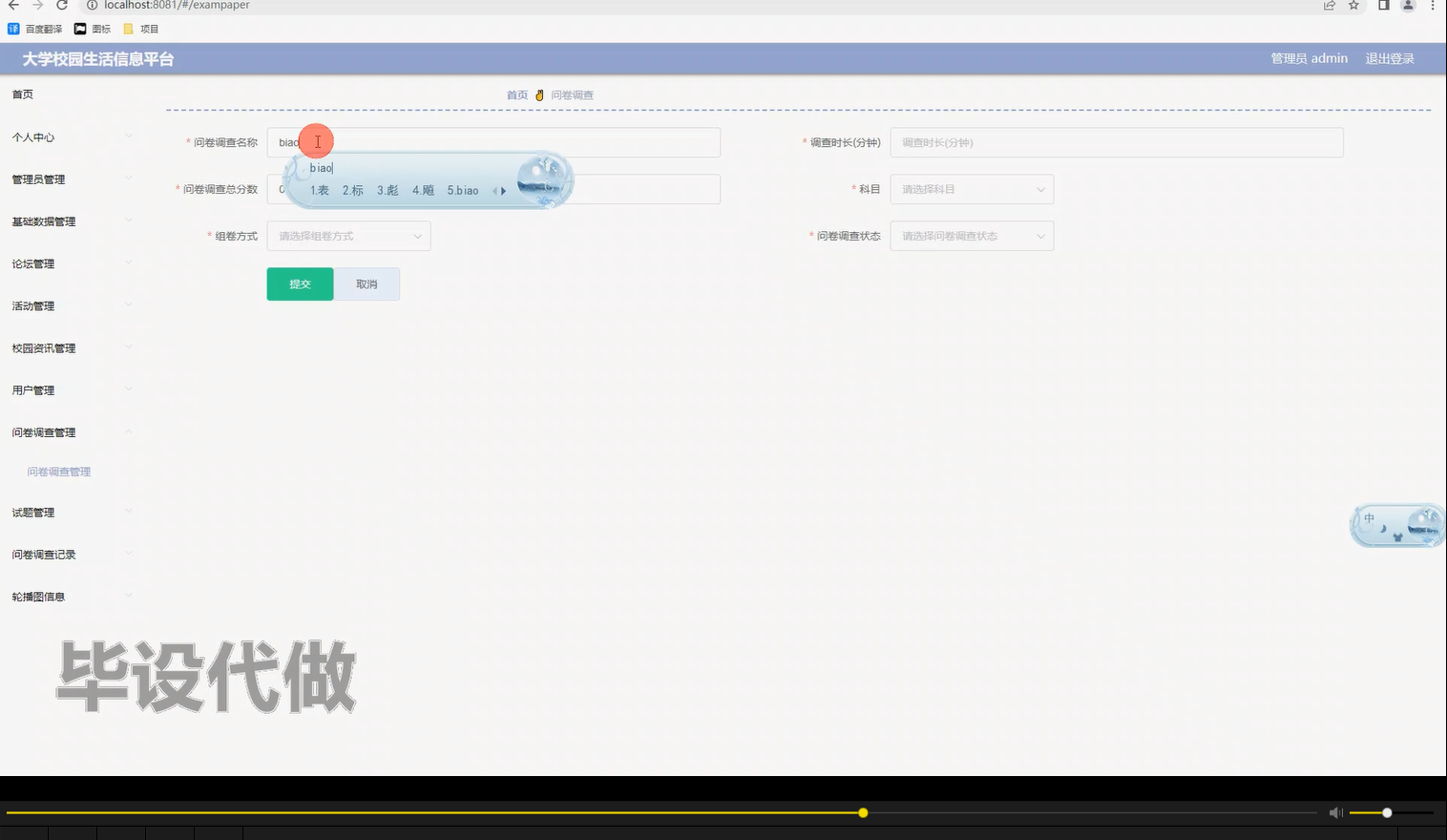Toggle IME 中 language mode button

(x=1369, y=518)
